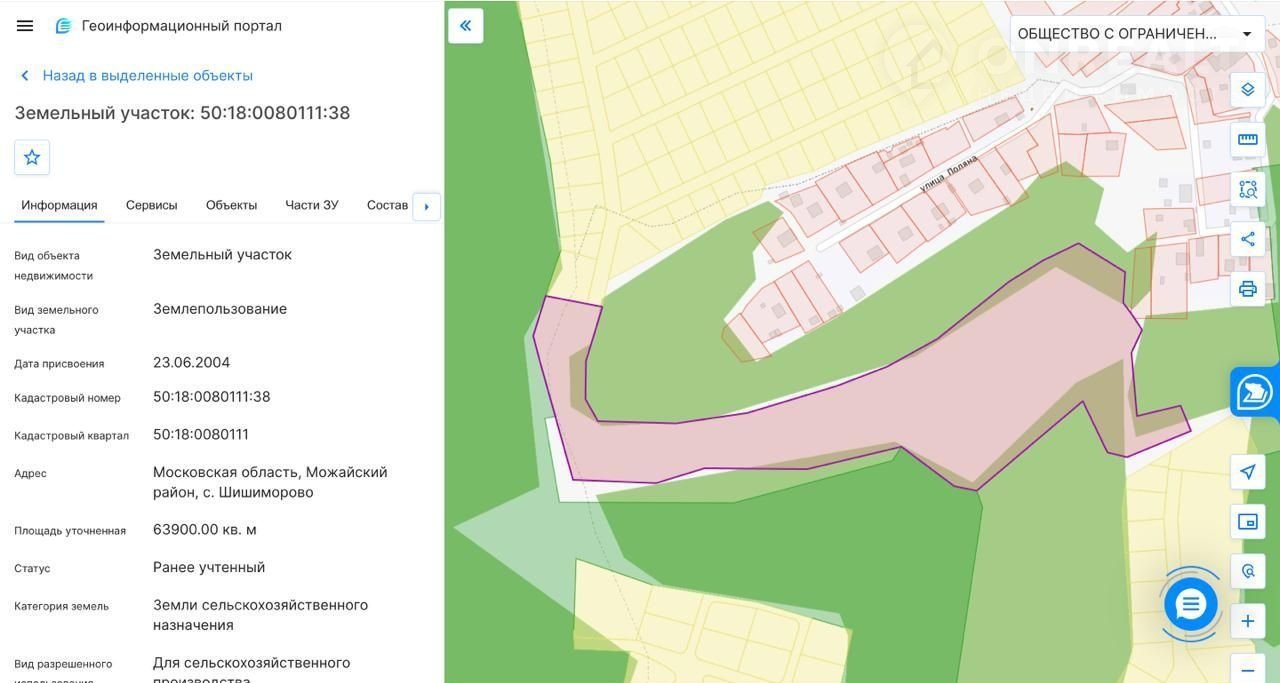The height and width of the screenshot is (683, 1280).
Task: Toggle the overview minimap button
Action: tap(1247, 522)
